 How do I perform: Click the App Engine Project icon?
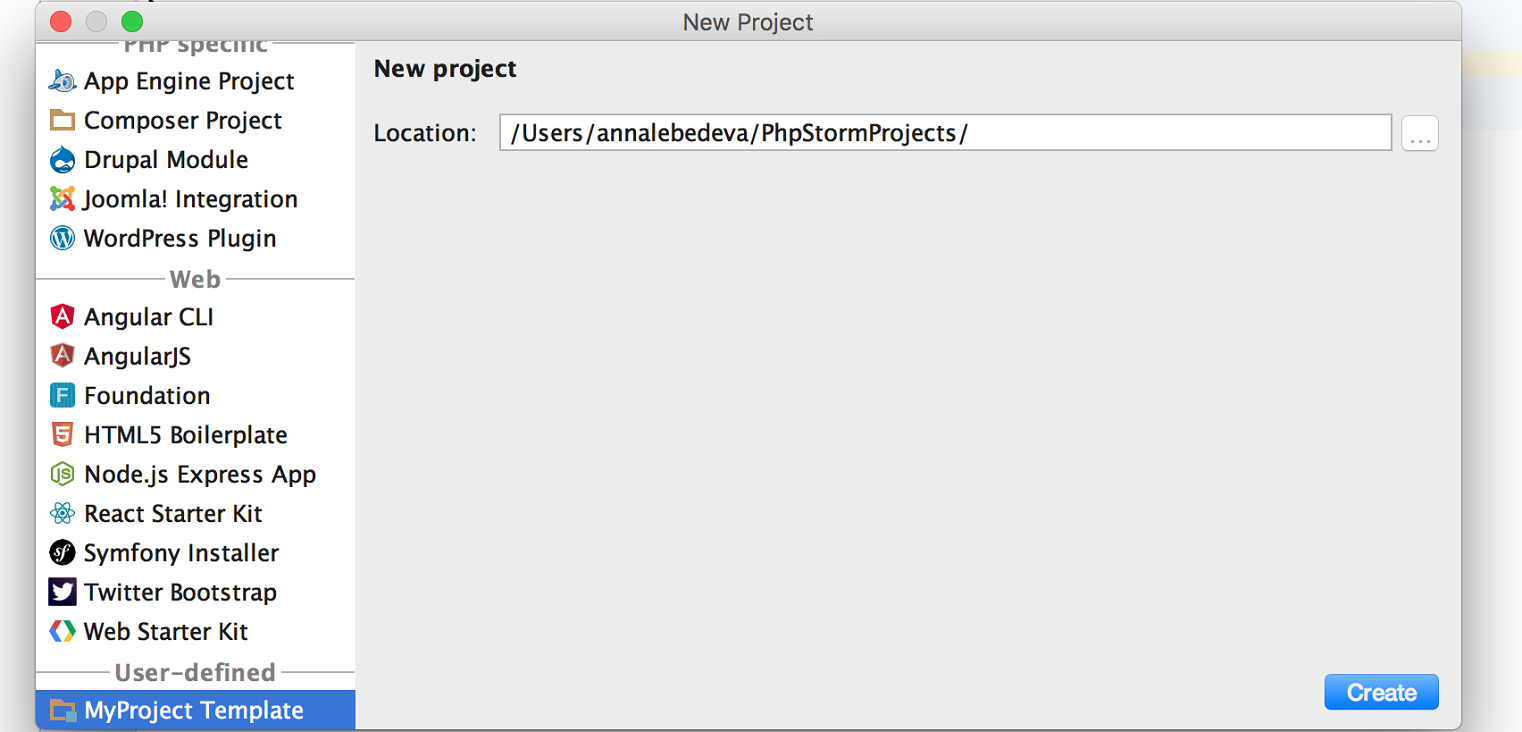point(62,81)
